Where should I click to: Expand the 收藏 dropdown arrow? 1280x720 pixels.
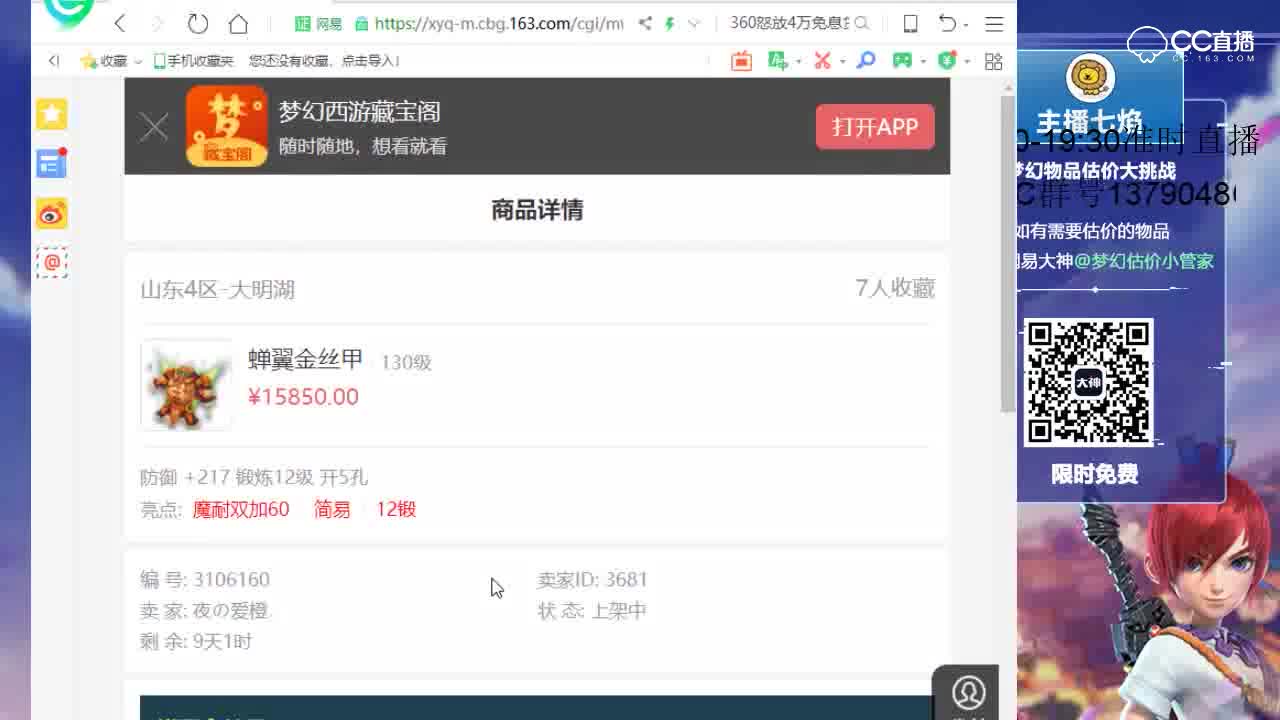click(138, 62)
